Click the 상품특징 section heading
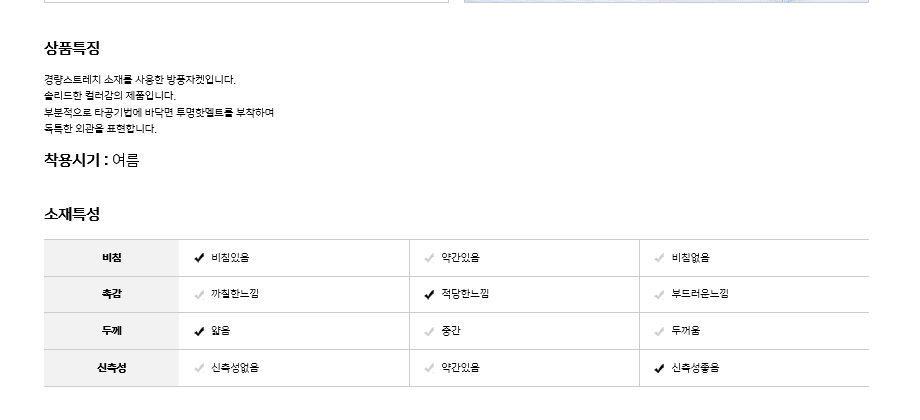 (72, 48)
